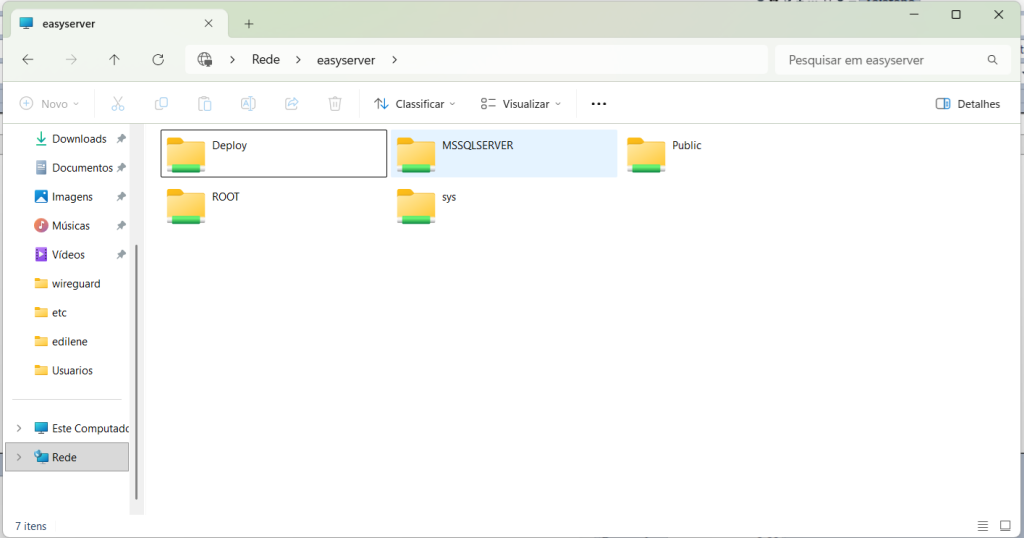Viewport: 1024px width, 538px height.
Task: Open the more options ellipsis menu
Action: pyautogui.click(x=599, y=104)
